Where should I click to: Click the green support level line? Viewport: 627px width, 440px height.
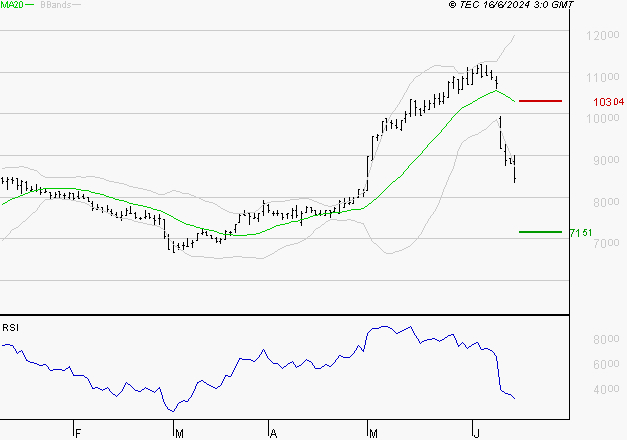click(x=540, y=232)
